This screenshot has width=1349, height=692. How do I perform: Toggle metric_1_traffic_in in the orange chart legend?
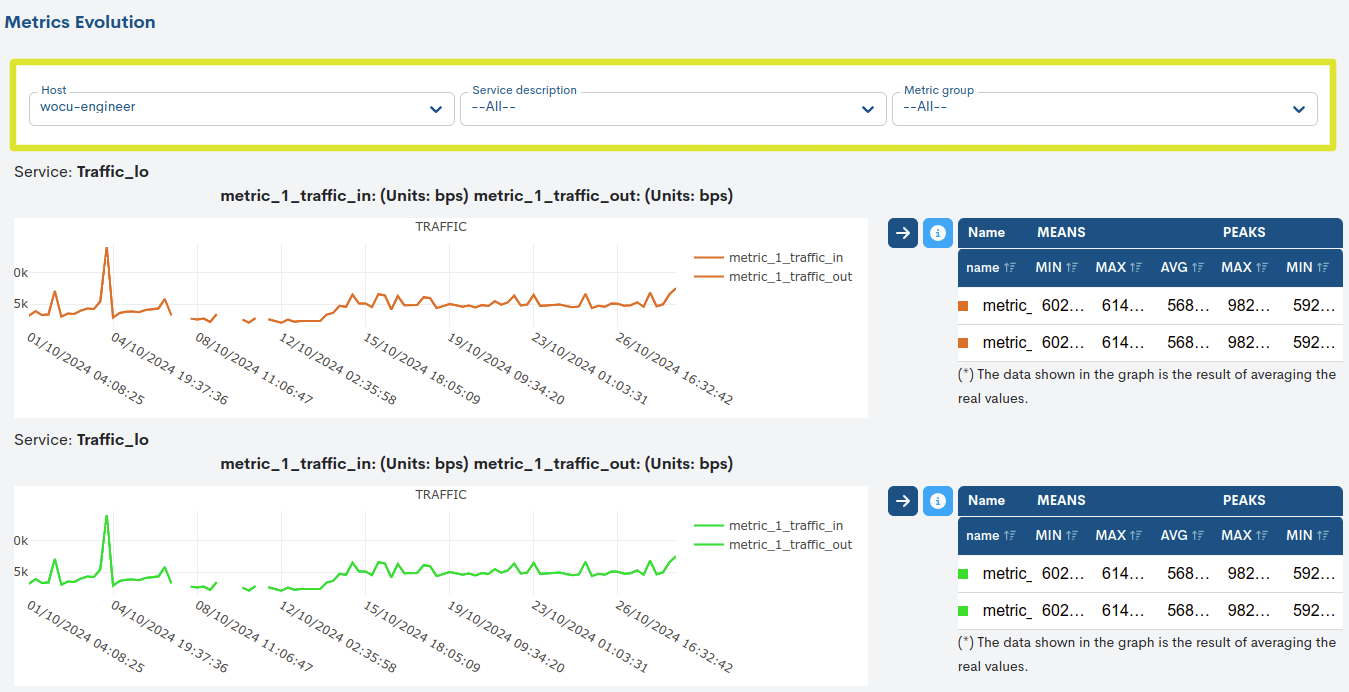tap(769, 257)
